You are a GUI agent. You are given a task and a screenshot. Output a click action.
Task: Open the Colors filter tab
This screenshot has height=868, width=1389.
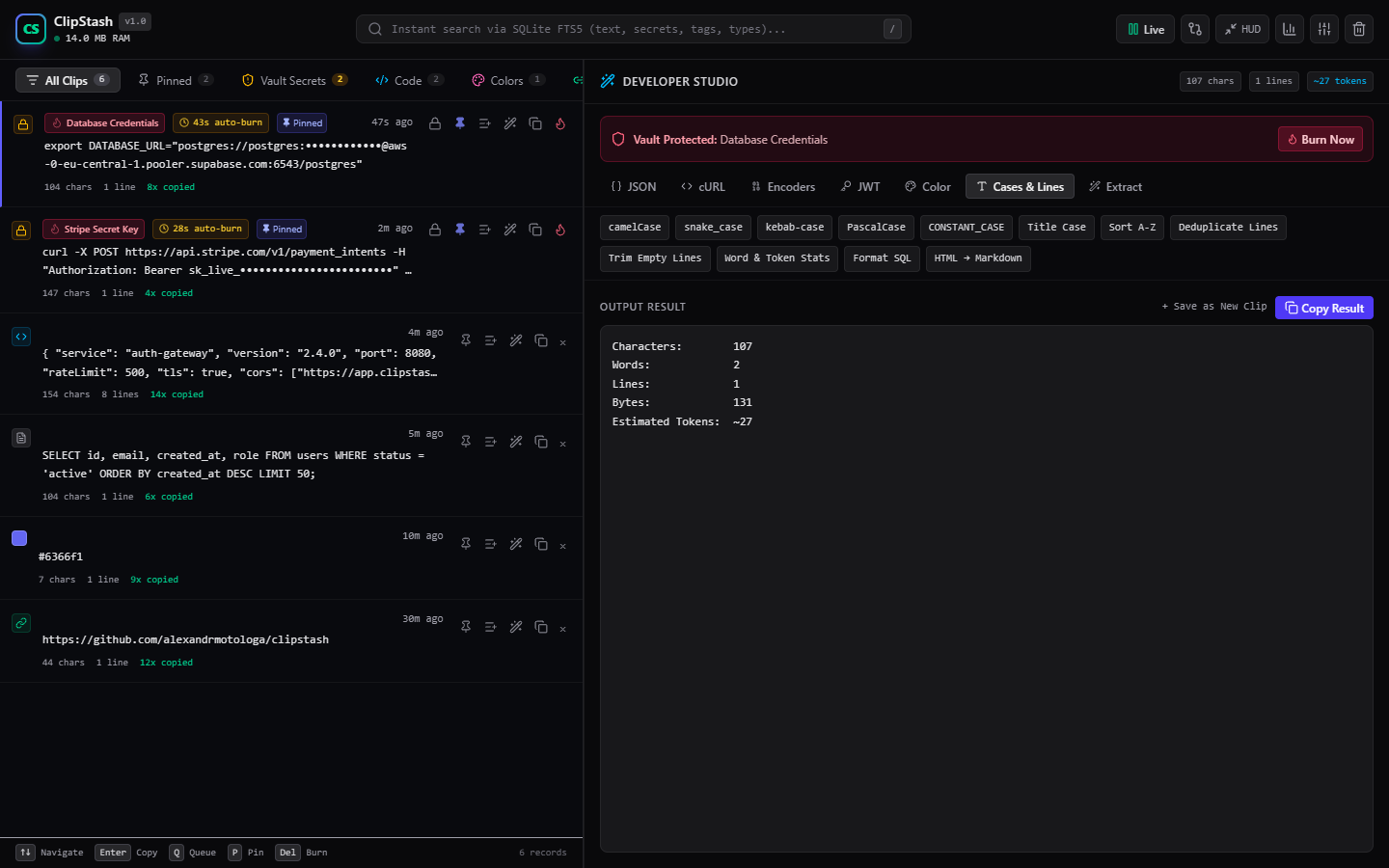508,80
